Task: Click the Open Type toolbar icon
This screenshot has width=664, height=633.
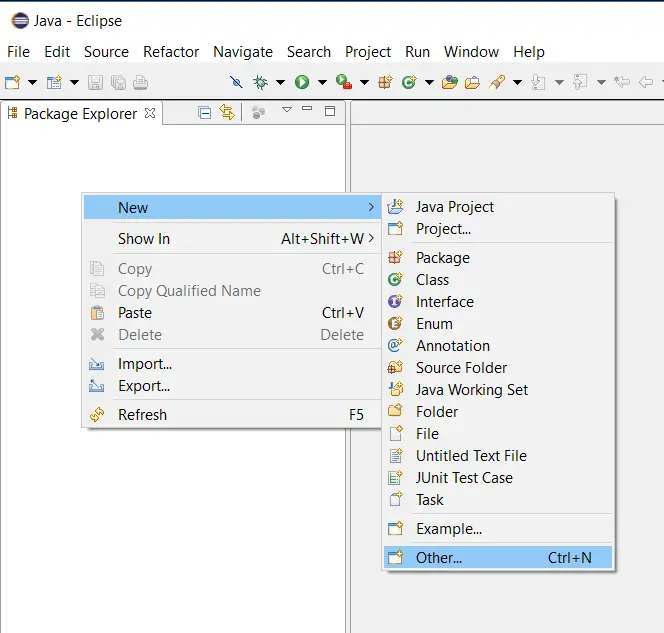Action: pyautogui.click(x=450, y=82)
